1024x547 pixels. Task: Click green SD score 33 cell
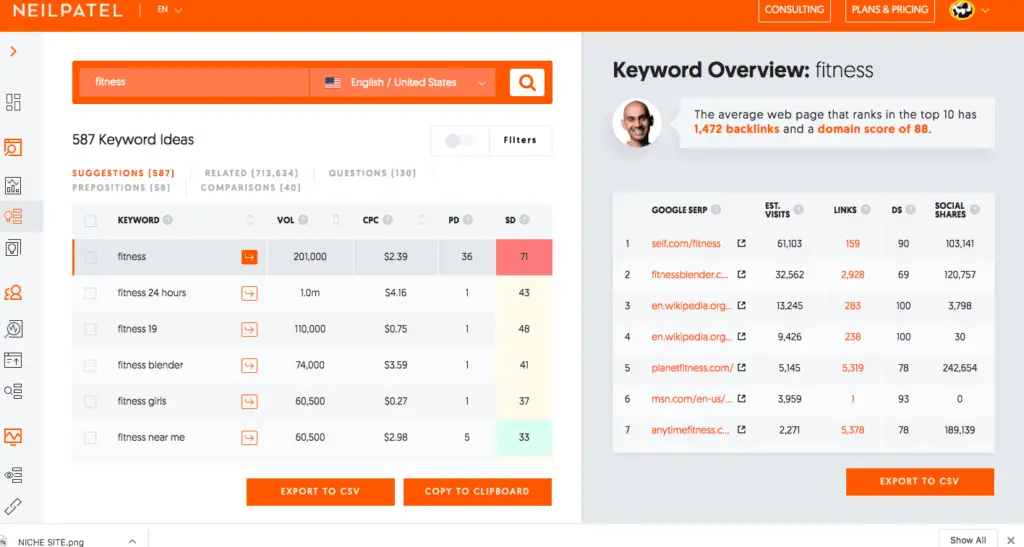524,437
